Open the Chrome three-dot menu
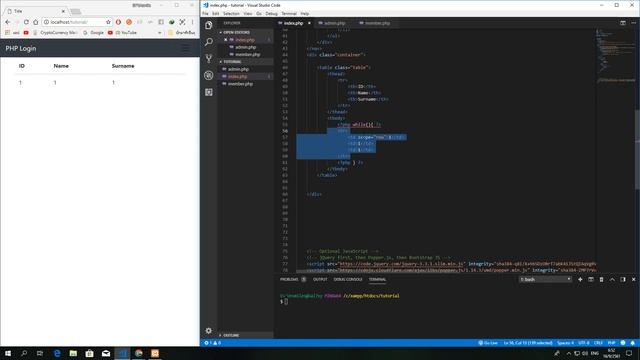Image resolution: width=640 pixels, height=360 pixels. tap(193, 22)
